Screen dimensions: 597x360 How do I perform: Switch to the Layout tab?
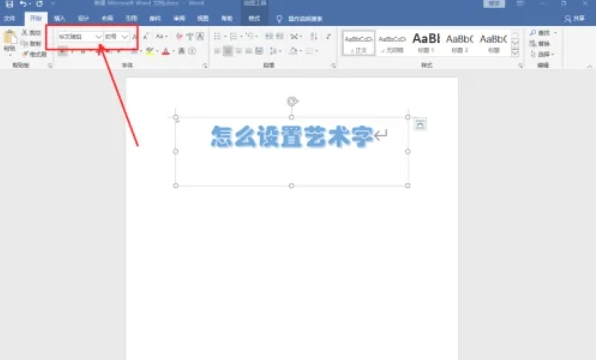tap(107, 18)
